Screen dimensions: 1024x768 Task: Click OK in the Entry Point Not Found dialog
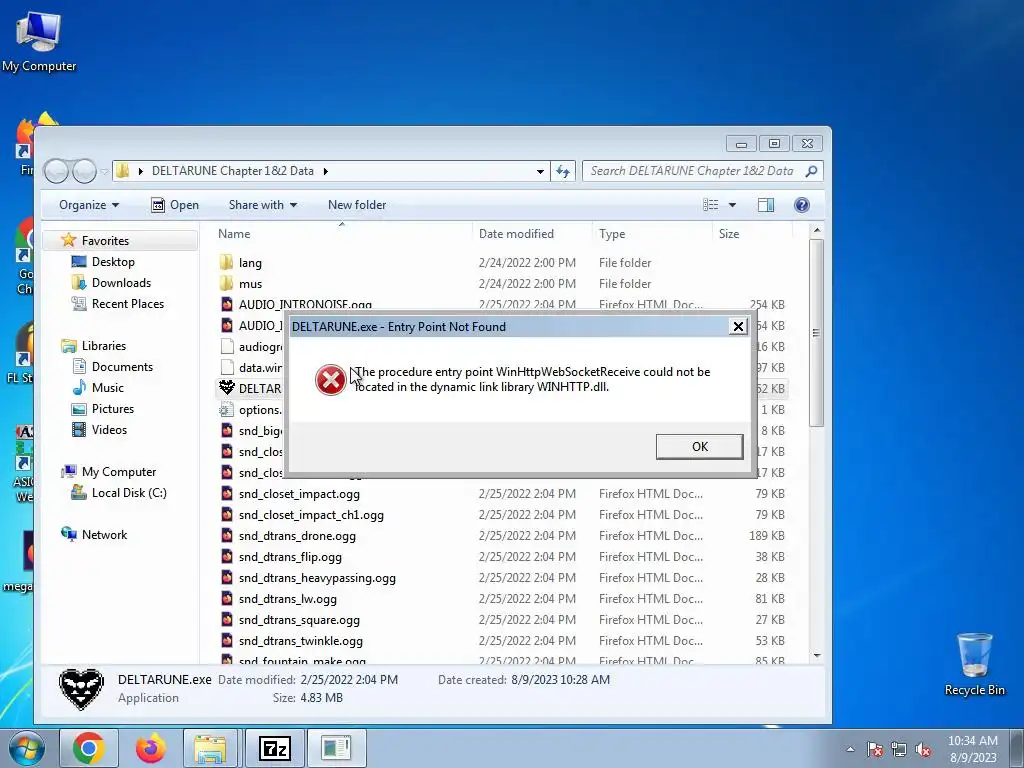(699, 447)
